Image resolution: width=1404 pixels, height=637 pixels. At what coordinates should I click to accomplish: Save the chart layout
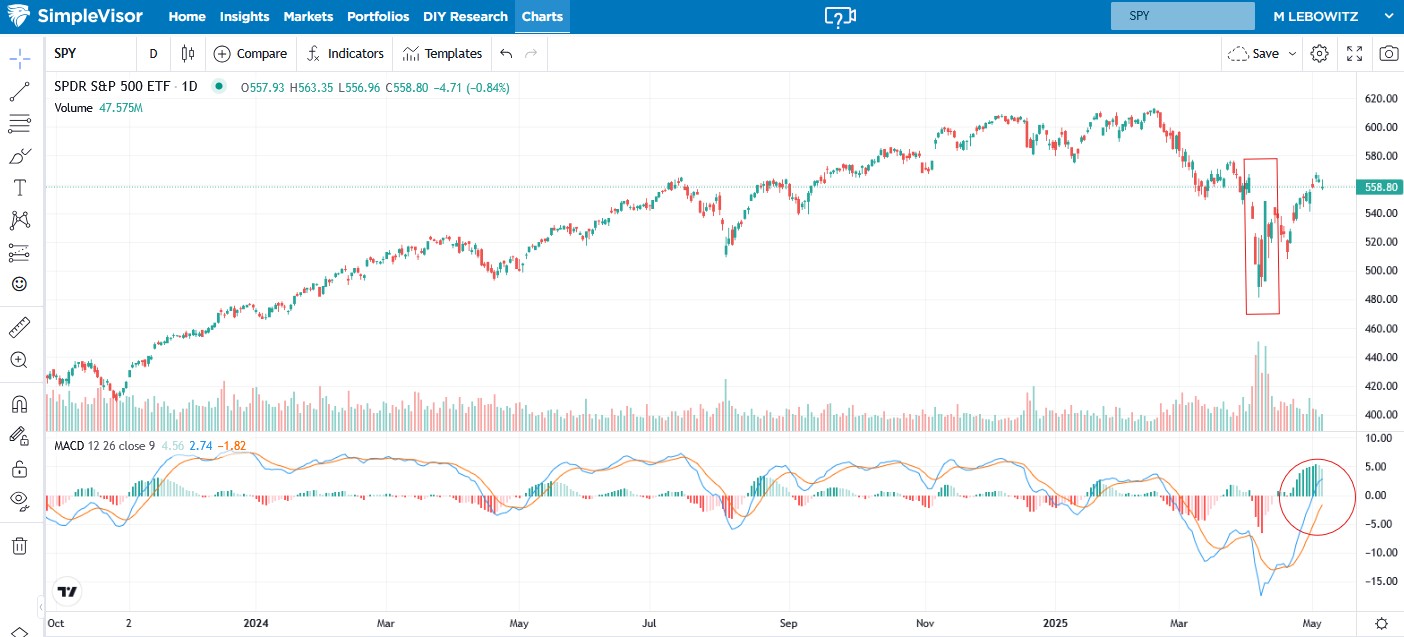[x=1254, y=53]
